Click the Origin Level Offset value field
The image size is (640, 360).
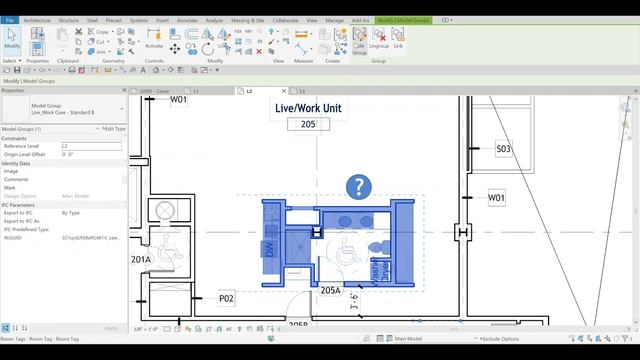click(x=92, y=155)
